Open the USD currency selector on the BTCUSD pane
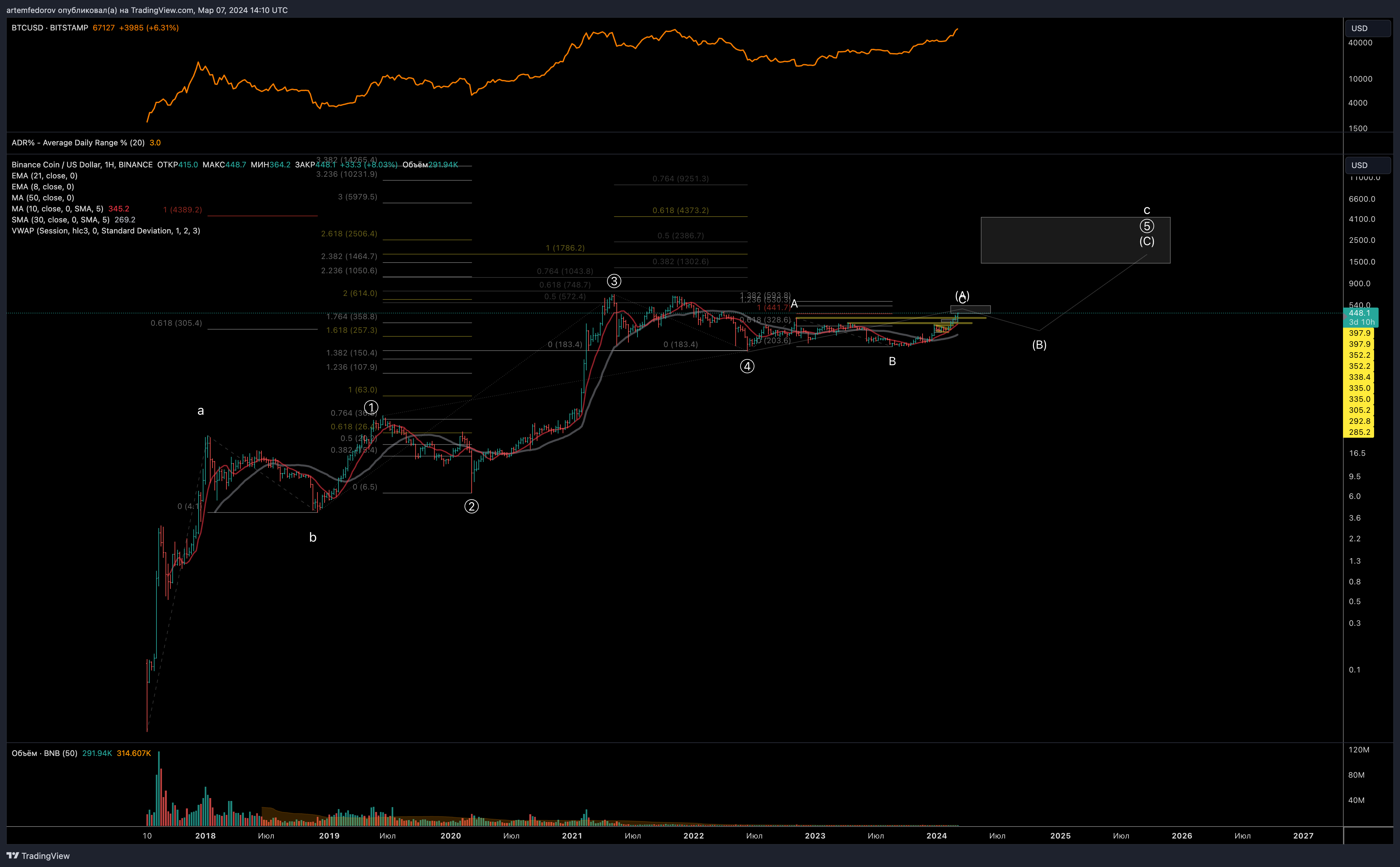This screenshot has width=1400, height=867. click(x=1368, y=28)
